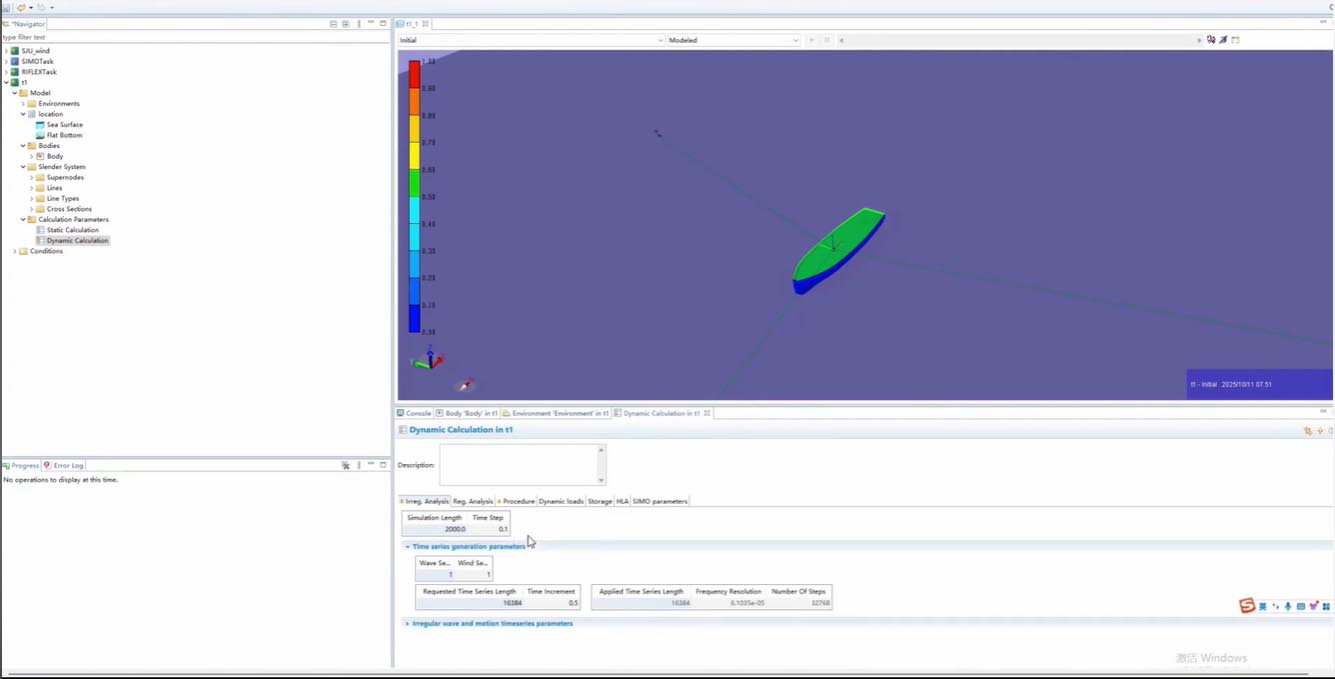
Task: Open the Modeled view dropdown
Action: tap(733, 40)
